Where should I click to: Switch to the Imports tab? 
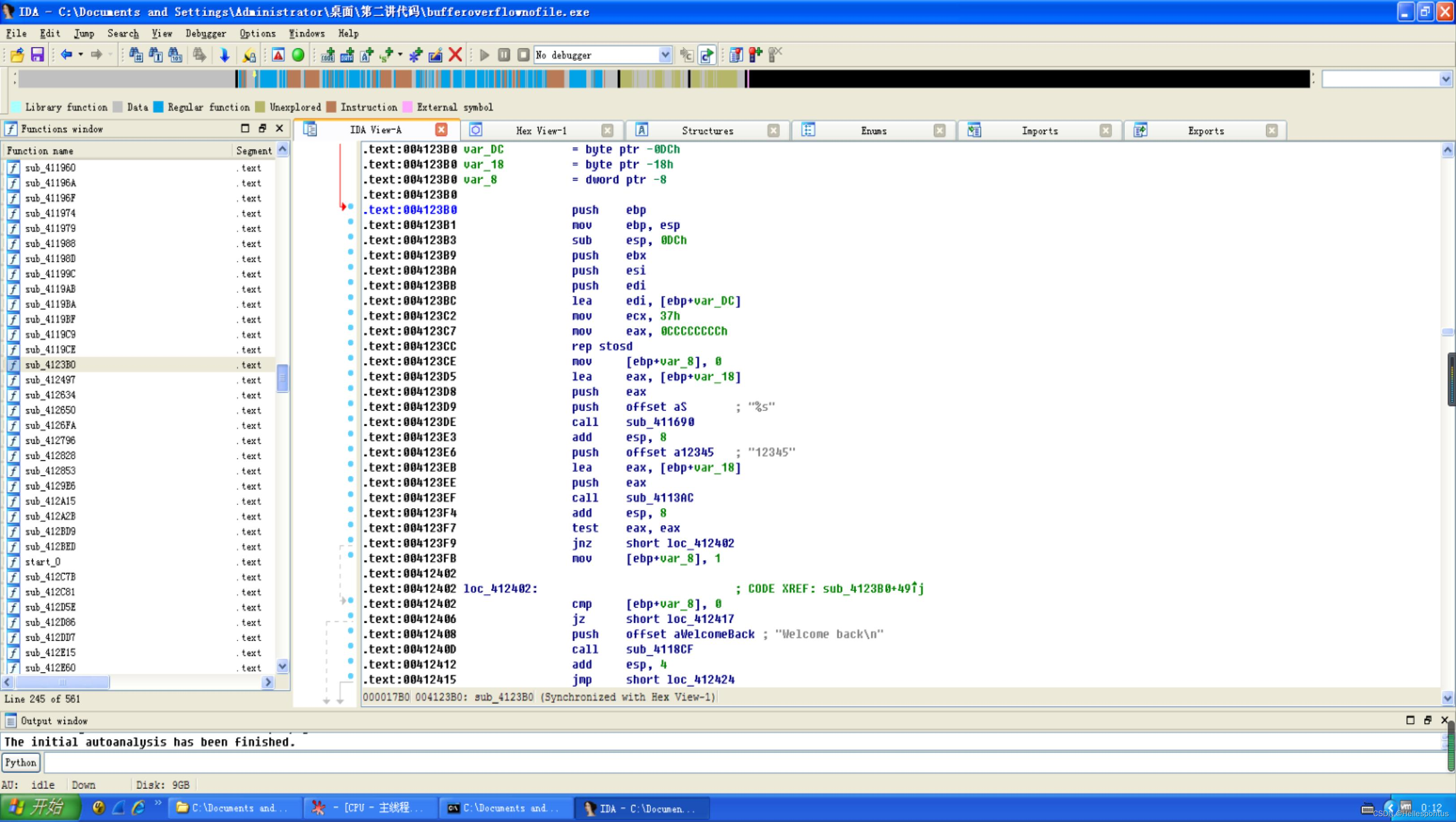click(1039, 131)
